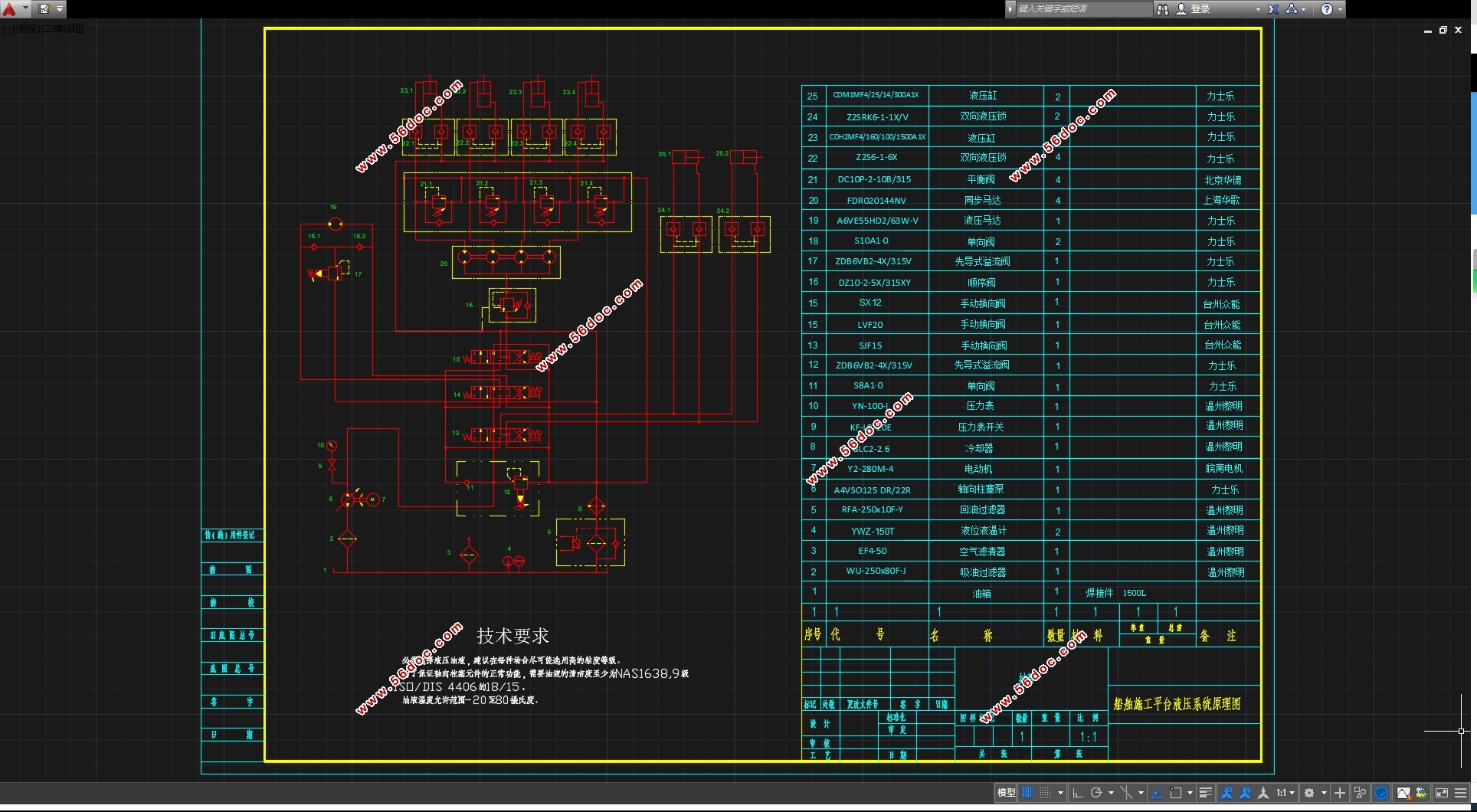Toggle the hardware acceleration blue circle icon

[x=1381, y=793]
